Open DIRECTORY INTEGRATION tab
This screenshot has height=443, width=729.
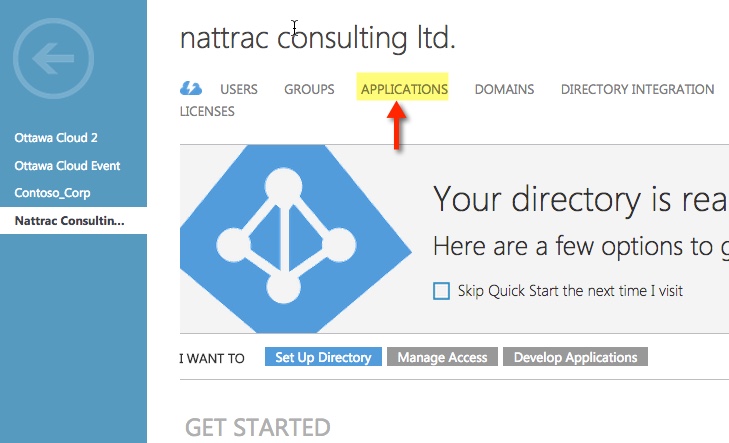point(637,89)
